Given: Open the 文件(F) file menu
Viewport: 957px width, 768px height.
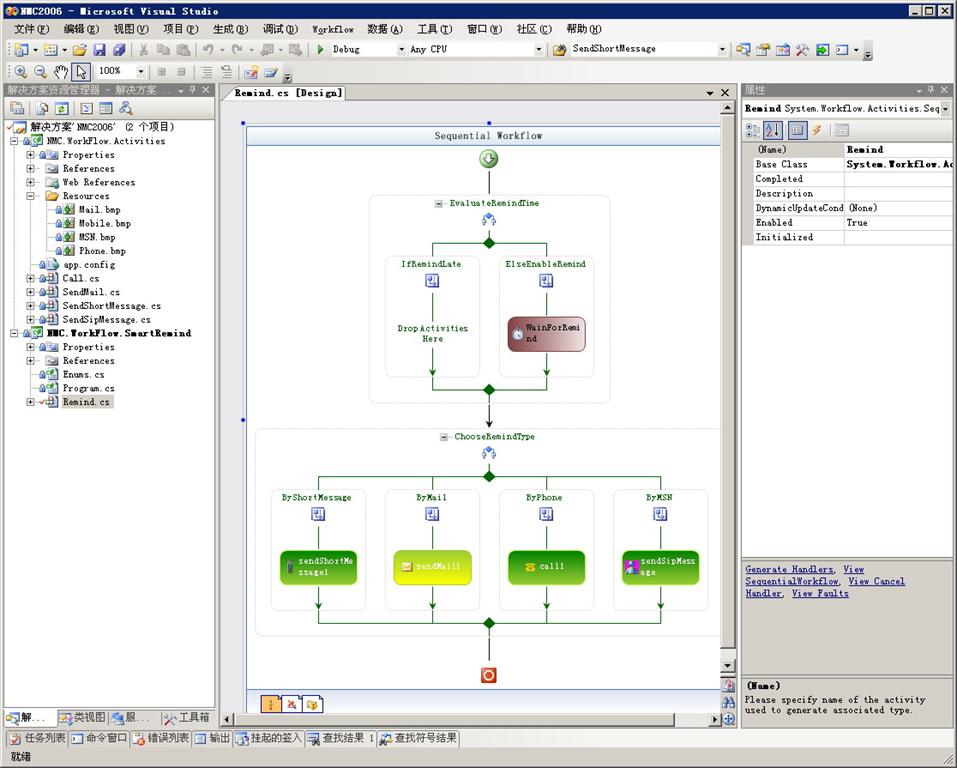Looking at the screenshot, I should [x=31, y=29].
